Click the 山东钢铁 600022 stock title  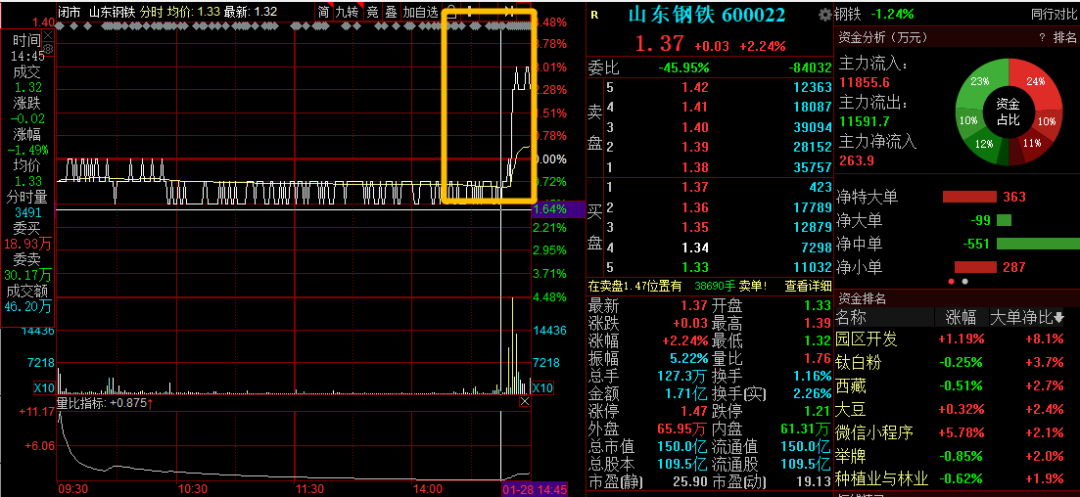(x=707, y=14)
